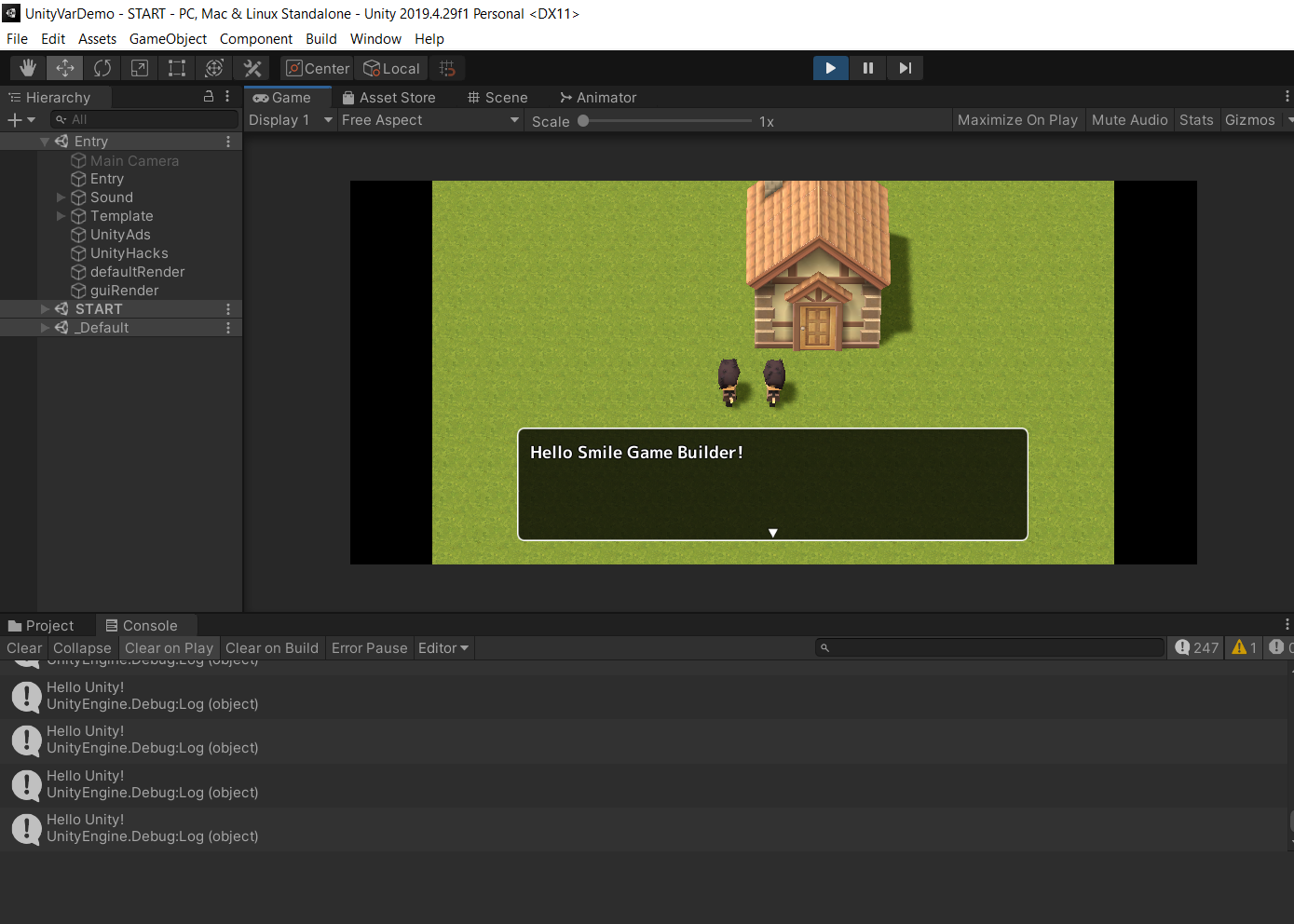The width and height of the screenshot is (1294, 924).
Task: Select the Rect Transform tool
Action: pyautogui.click(x=177, y=68)
